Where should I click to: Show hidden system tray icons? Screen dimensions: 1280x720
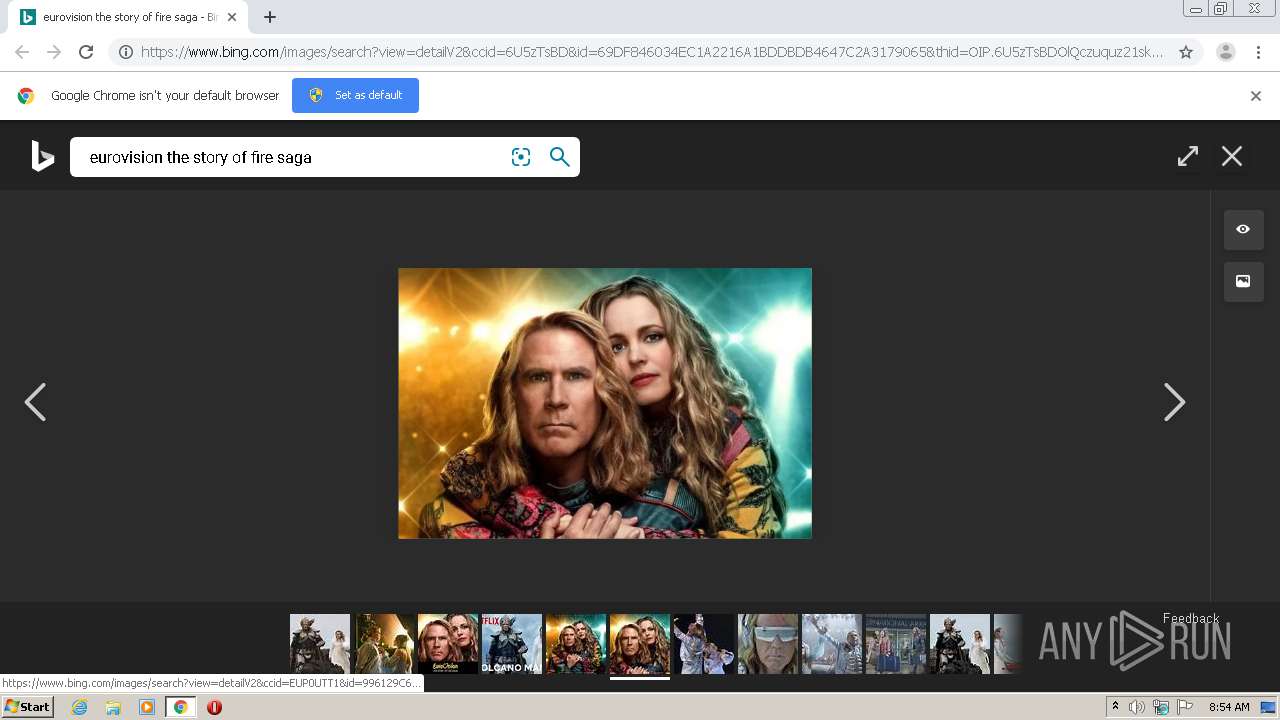click(x=1115, y=707)
